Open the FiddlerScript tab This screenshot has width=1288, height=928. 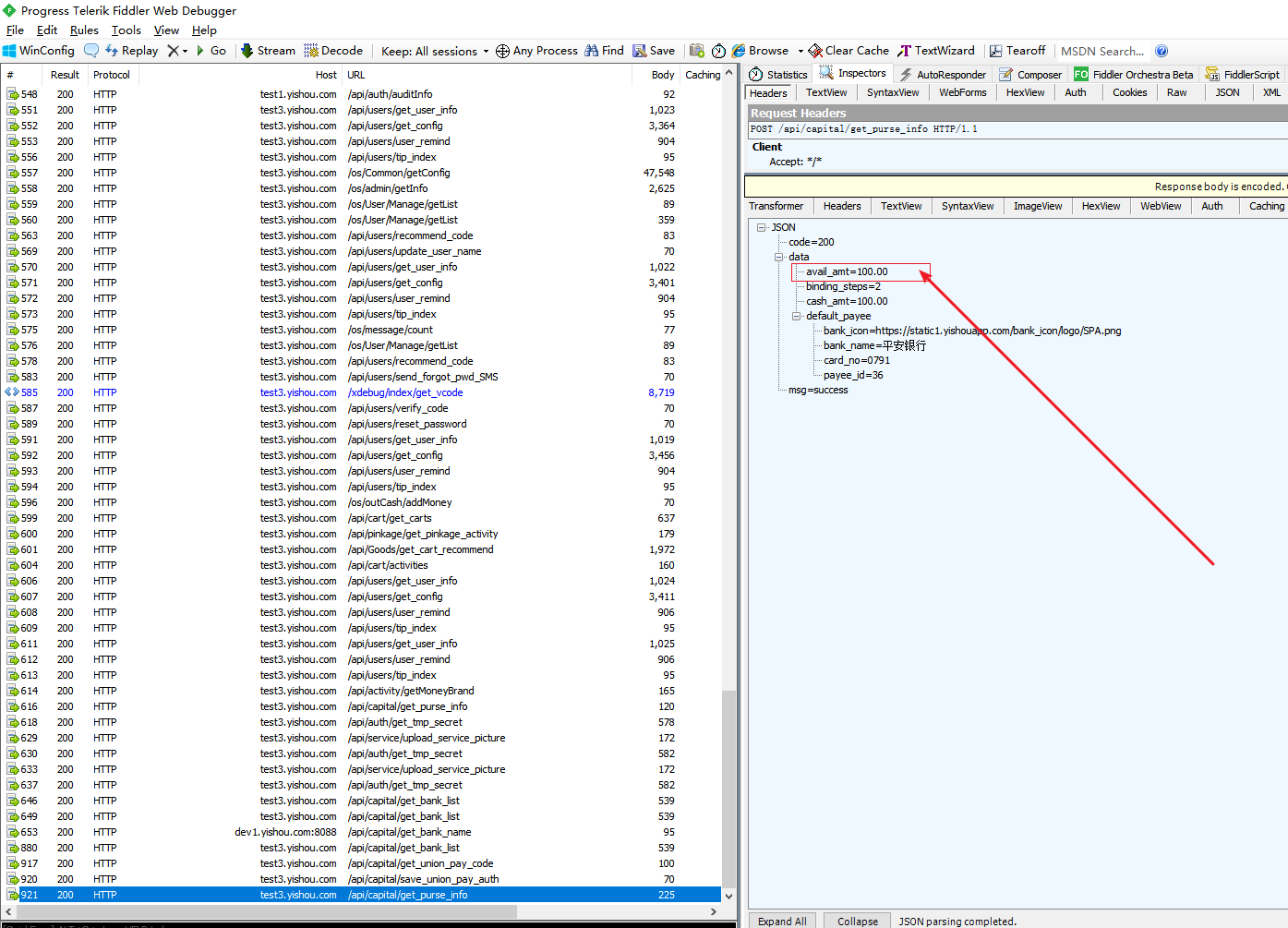pos(1243,74)
